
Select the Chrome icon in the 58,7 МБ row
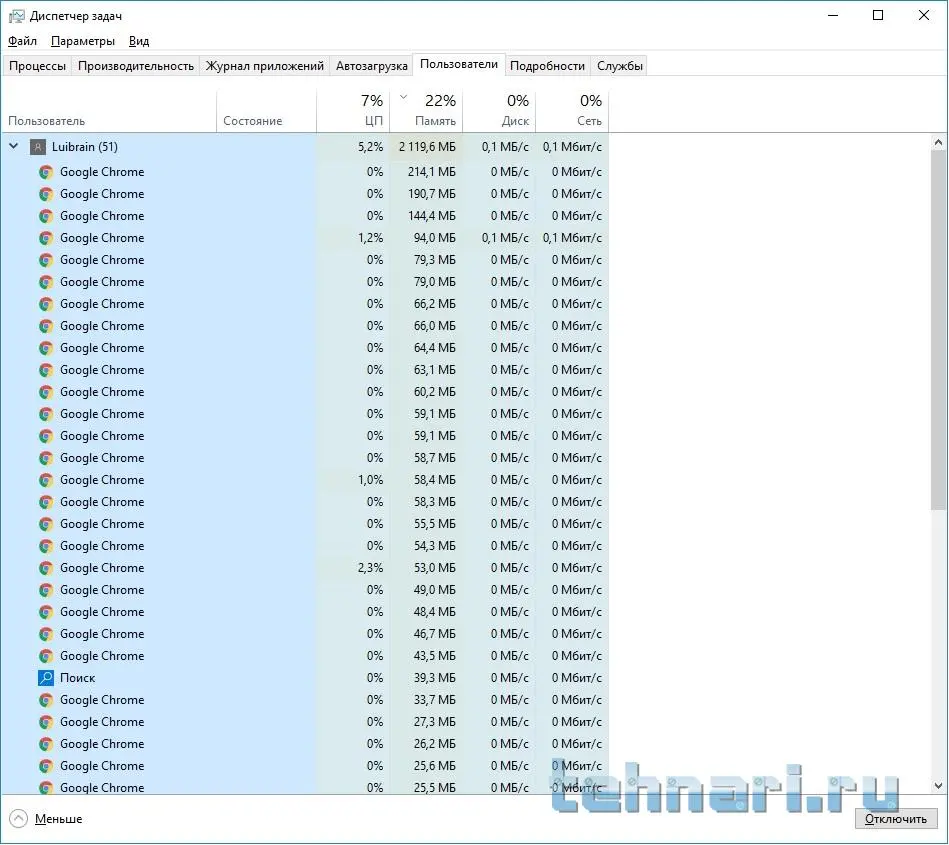tap(46, 458)
